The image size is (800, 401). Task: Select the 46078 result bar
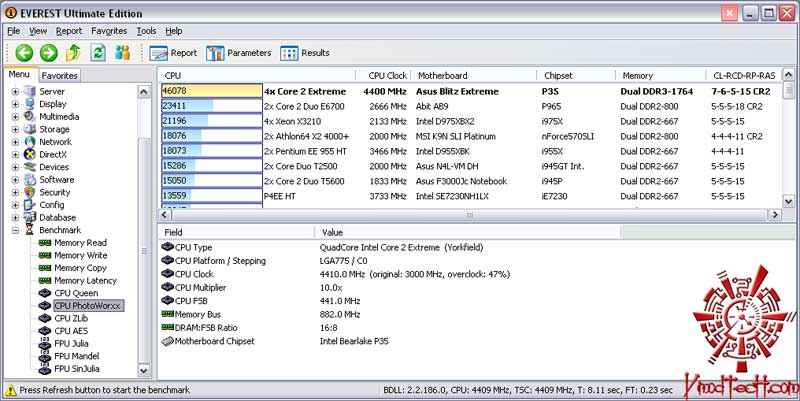(x=212, y=91)
